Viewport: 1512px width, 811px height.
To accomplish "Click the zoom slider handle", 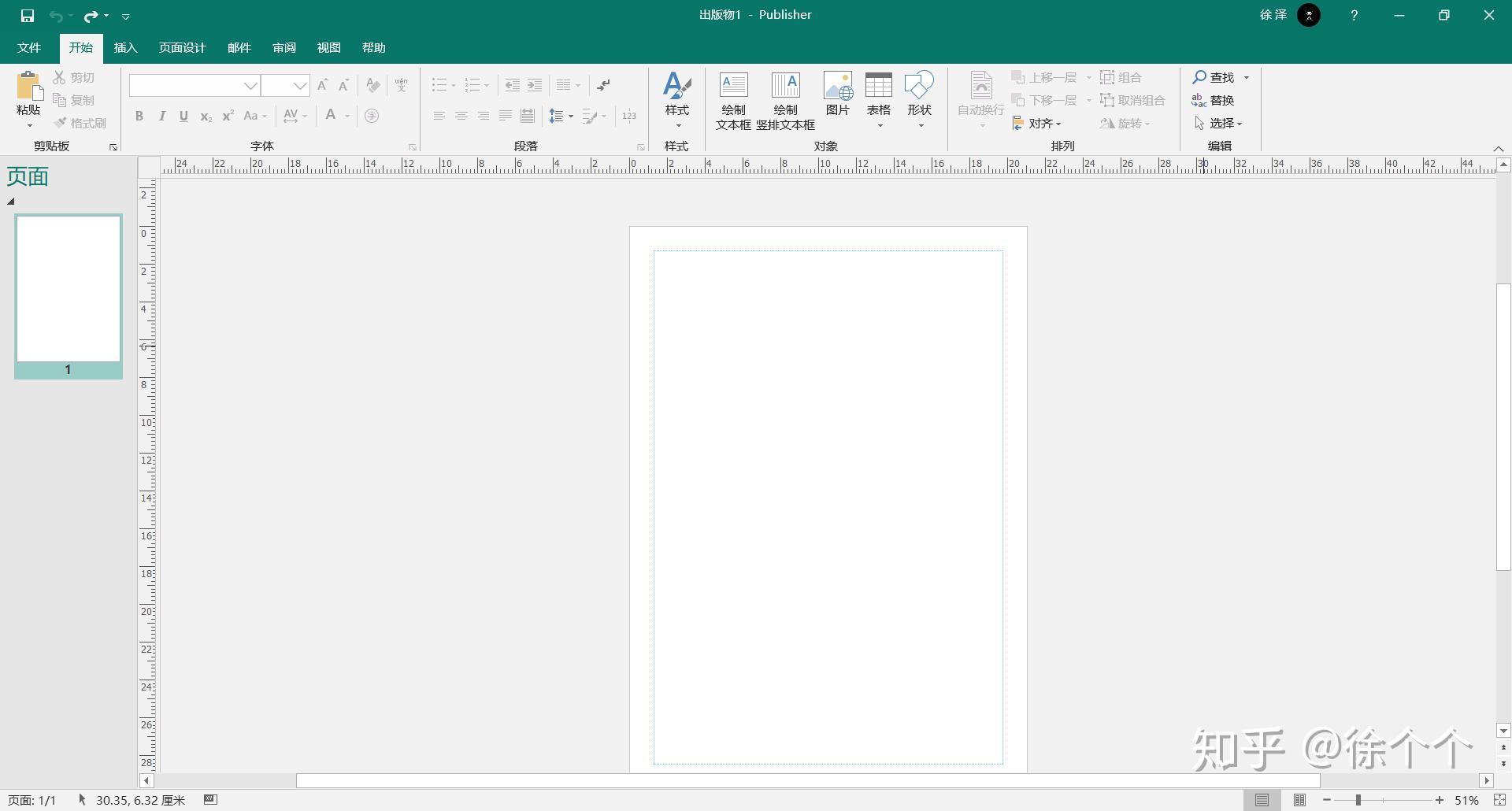I will click(1358, 800).
